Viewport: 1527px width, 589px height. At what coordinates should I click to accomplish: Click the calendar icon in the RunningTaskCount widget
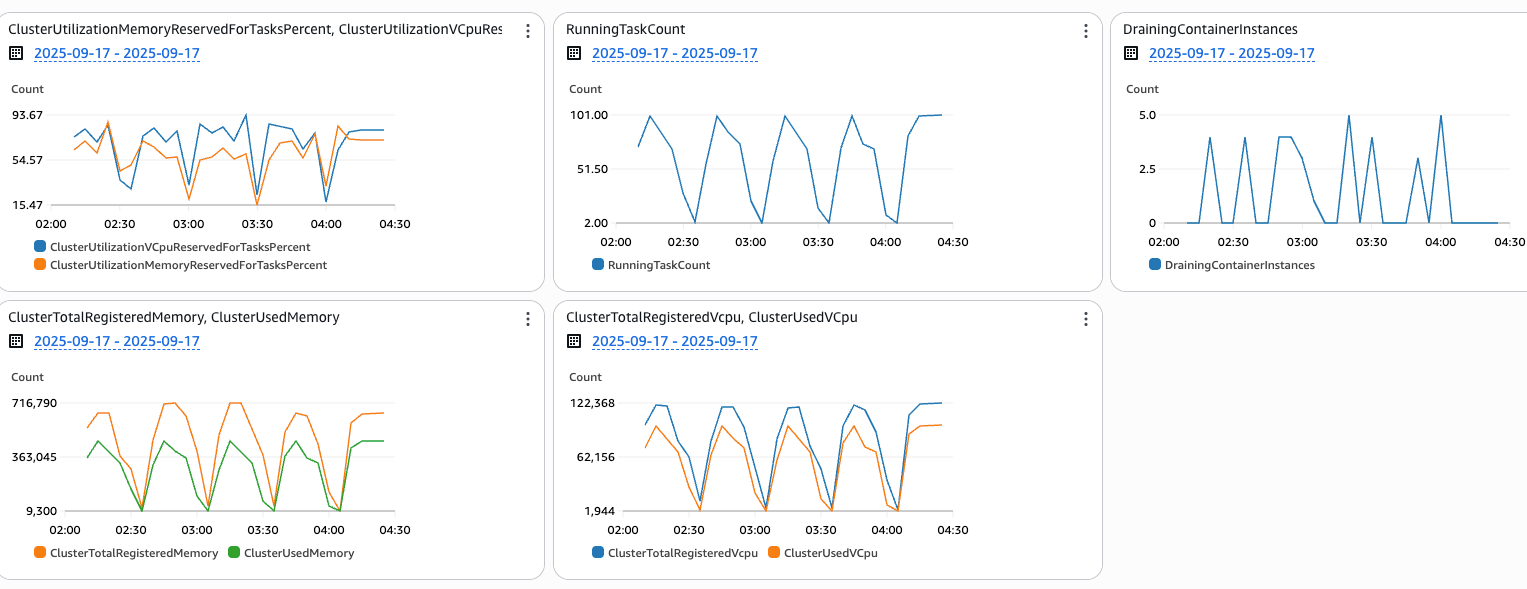point(574,54)
